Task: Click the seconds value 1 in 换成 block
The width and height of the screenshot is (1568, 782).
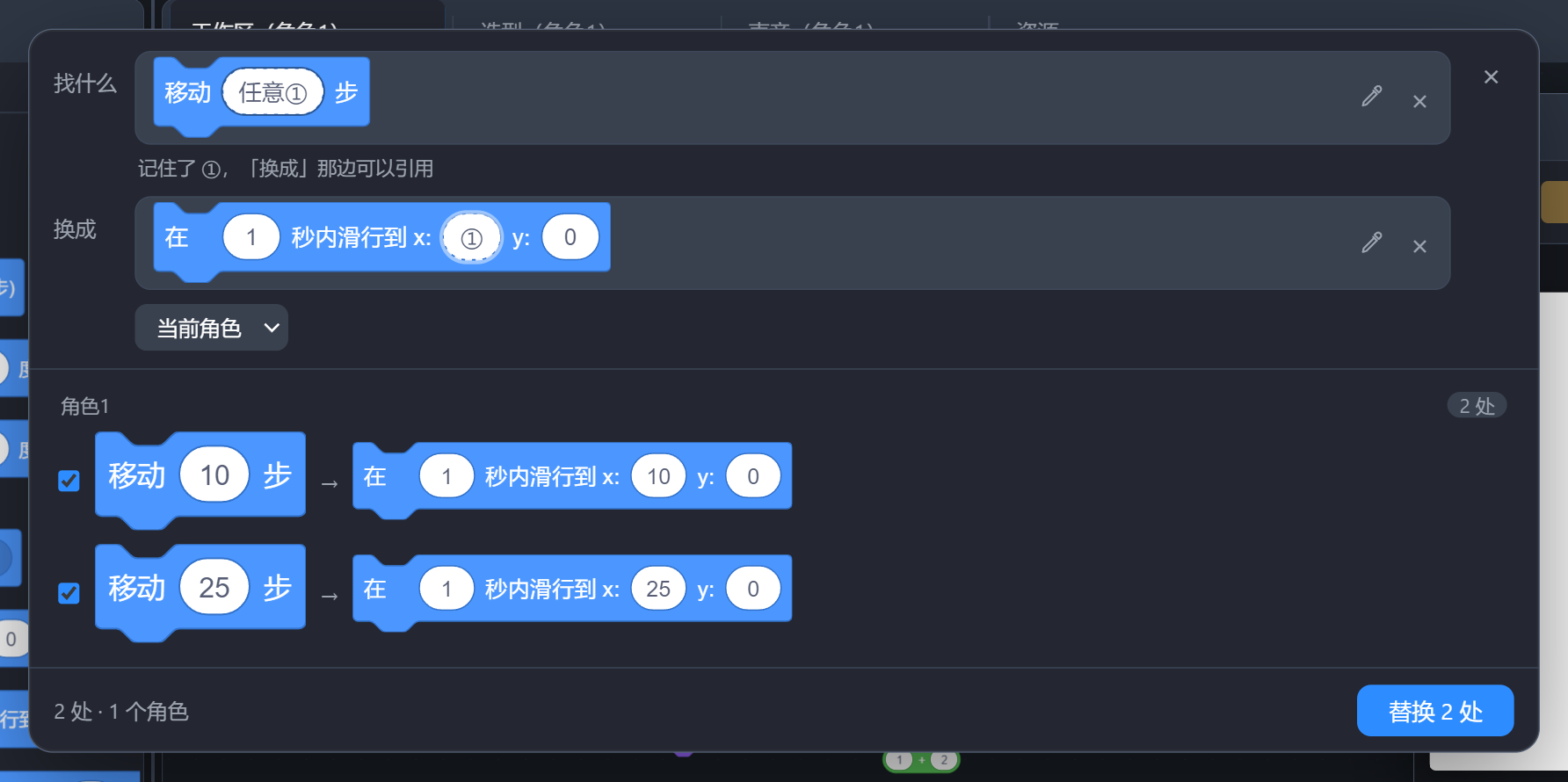Action: [251, 237]
